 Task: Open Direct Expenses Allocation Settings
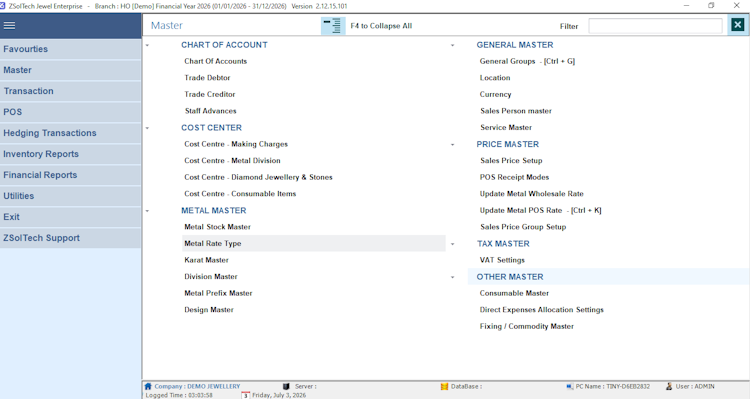[x=541, y=310]
